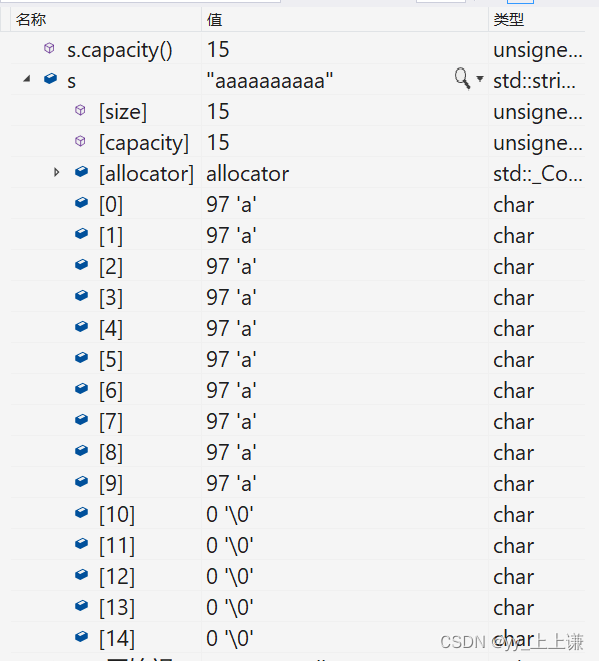The width and height of the screenshot is (599, 661).
Task: Click the blue icon beside [allocator]
Action: 81,171
